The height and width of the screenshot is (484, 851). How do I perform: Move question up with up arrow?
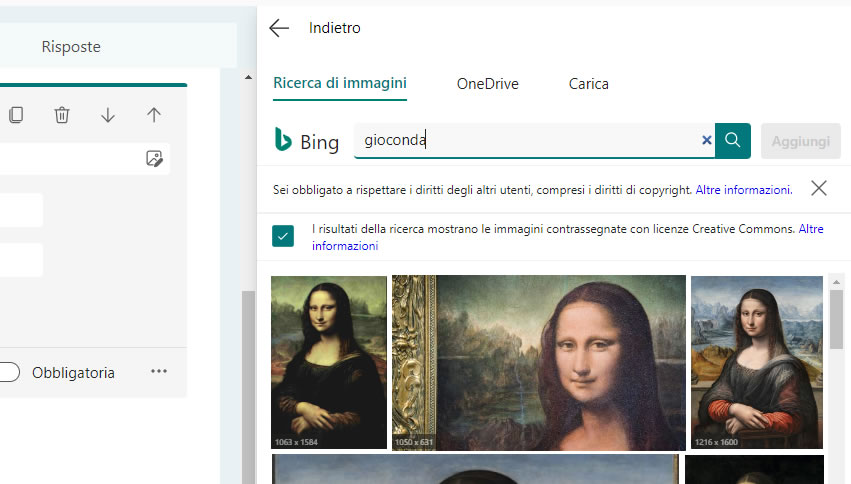[x=153, y=115]
